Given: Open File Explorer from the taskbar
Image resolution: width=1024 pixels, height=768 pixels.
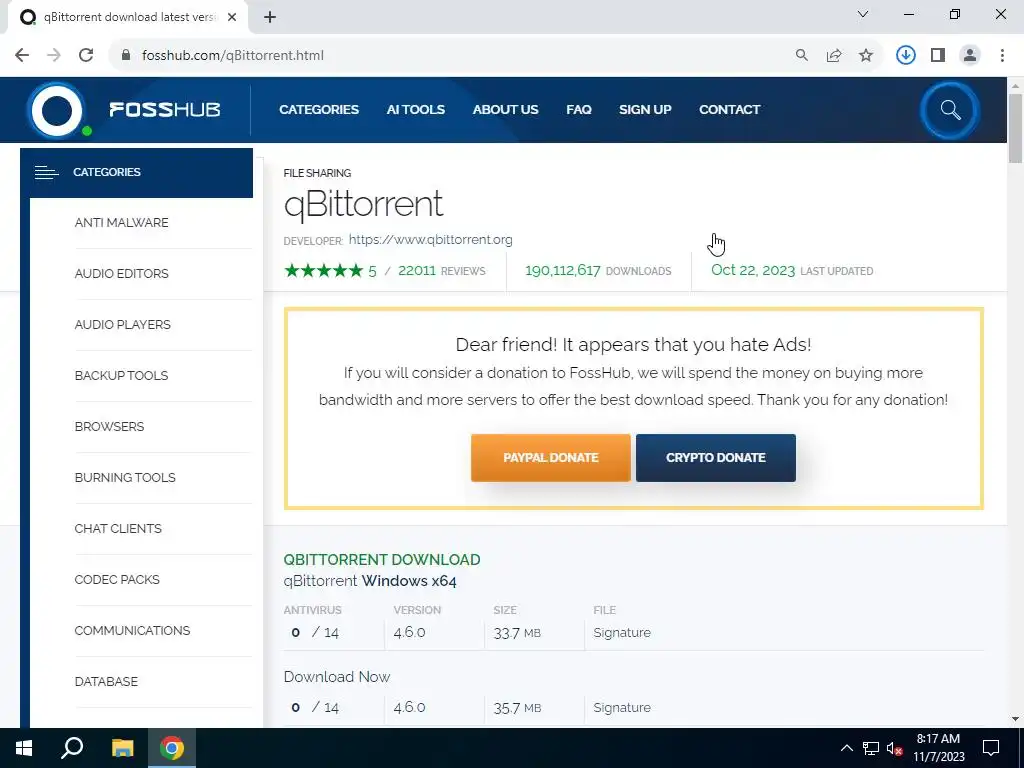Looking at the screenshot, I should coord(122,748).
